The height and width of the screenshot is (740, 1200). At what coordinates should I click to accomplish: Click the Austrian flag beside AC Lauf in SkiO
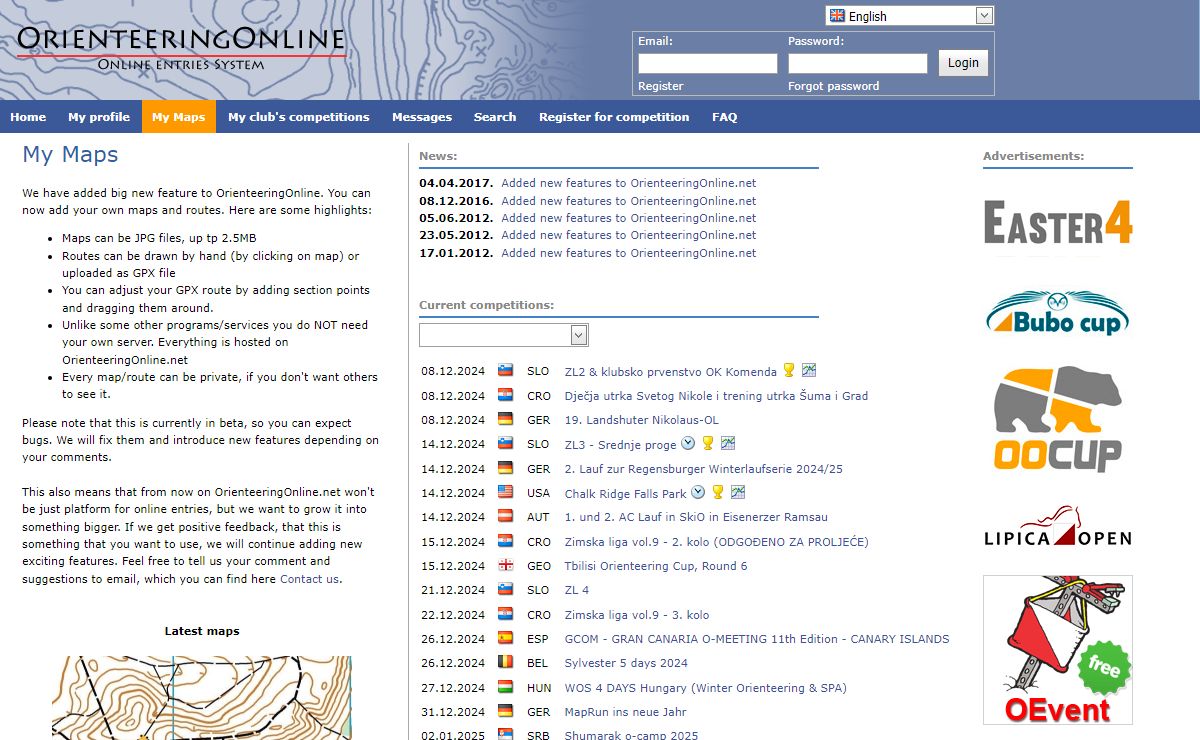tap(505, 517)
